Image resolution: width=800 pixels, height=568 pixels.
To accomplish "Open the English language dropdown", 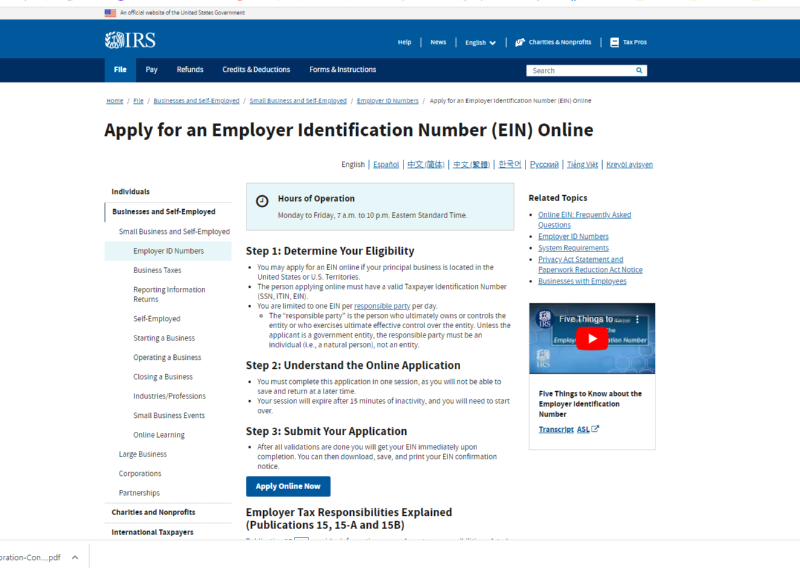I will 478,42.
